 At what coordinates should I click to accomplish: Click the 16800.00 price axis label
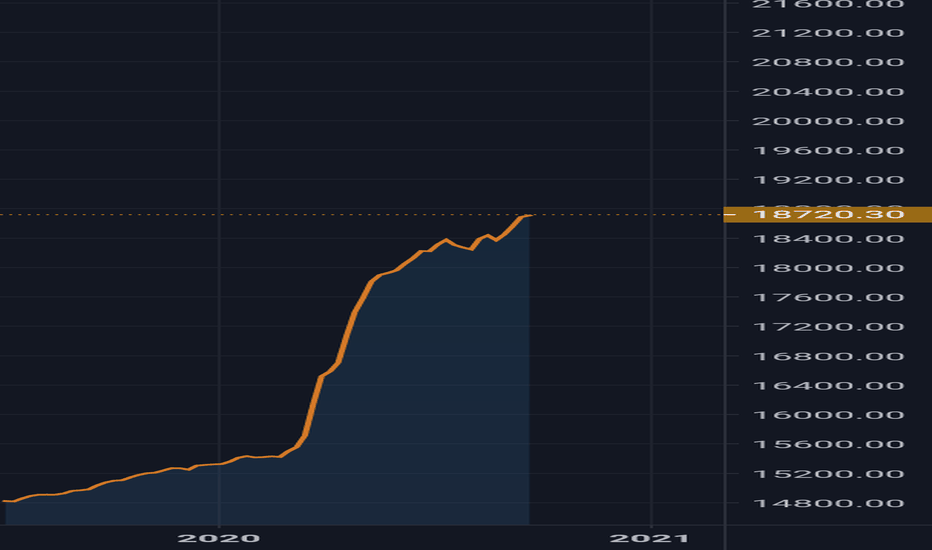828,357
